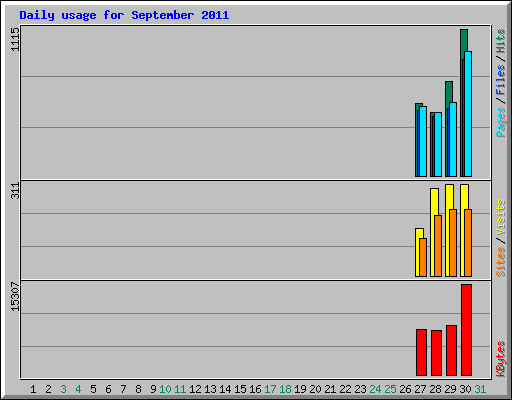Click the Sites legend label
The image size is (512, 400).
pyautogui.click(x=501, y=262)
